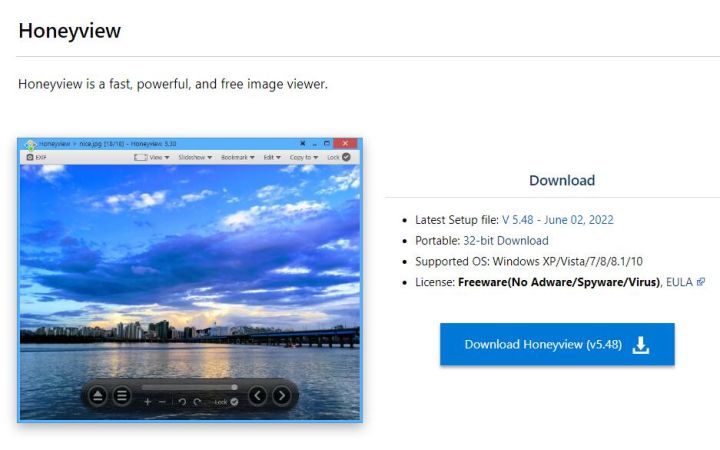Click the 'Supported OS: Windows XP/Vista/7/8/8.1/10' text
Image resolution: width=720 pixels, height=450 pixels.
[x=529, y=261]
